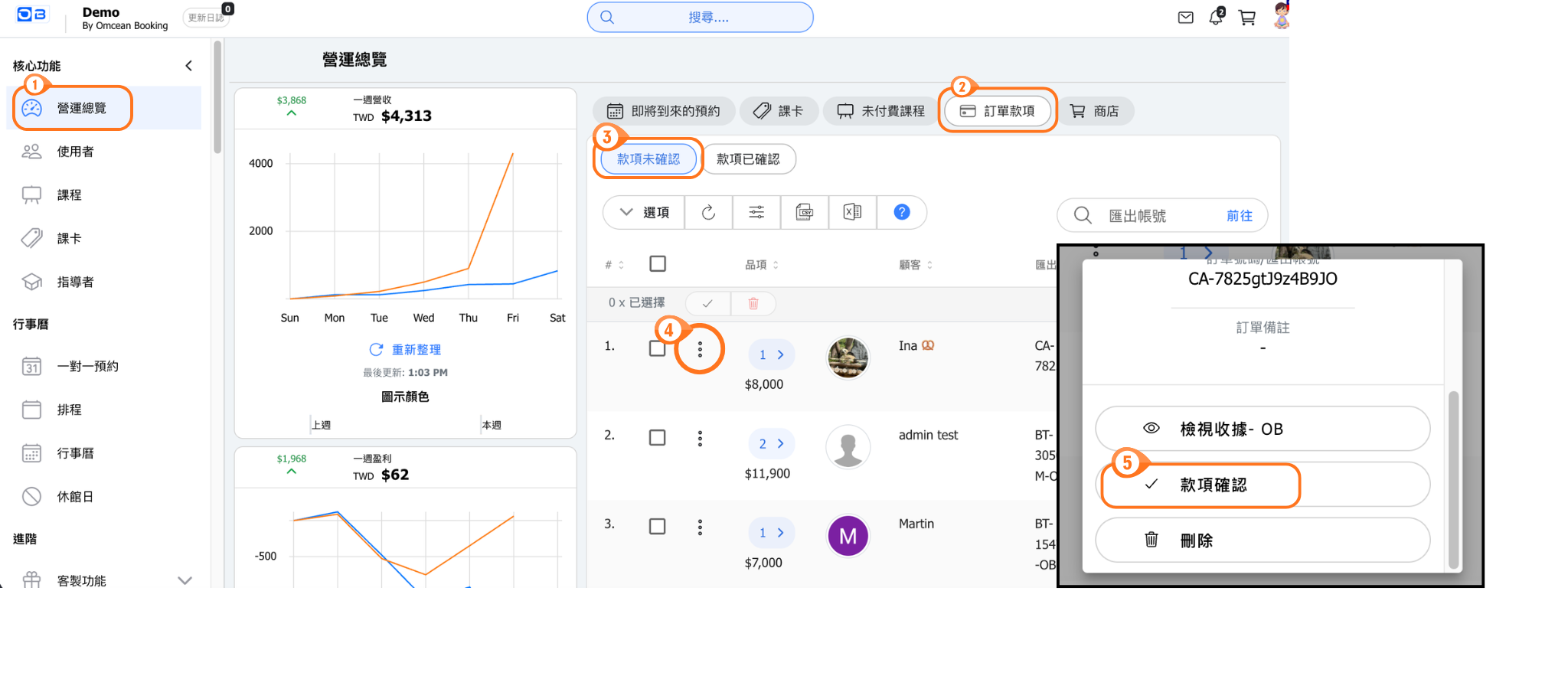Click the CSV export icon
The image size is (1568, 689).
point(805,213)
